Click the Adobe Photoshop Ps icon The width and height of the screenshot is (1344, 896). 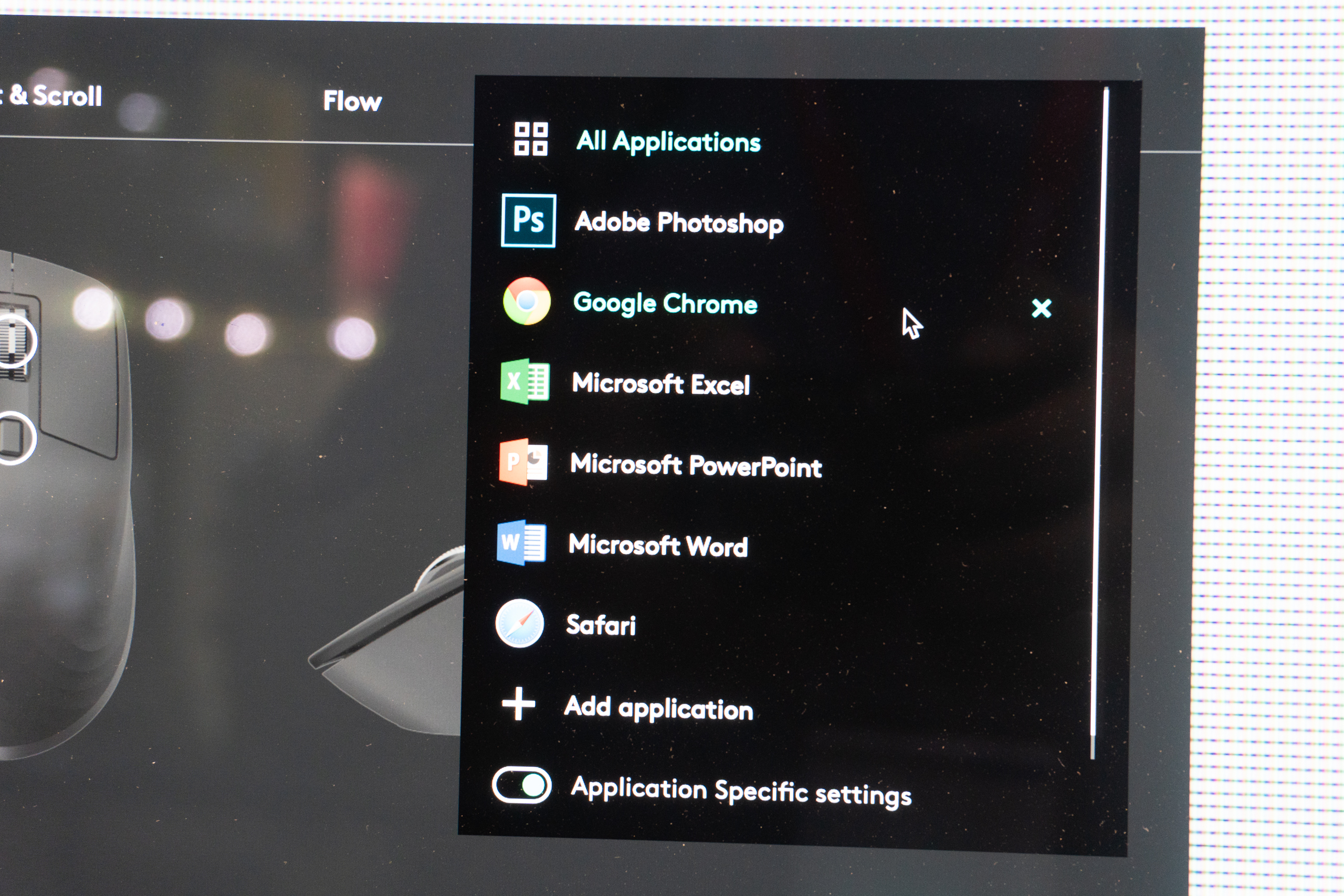click(x=528, y=220)
